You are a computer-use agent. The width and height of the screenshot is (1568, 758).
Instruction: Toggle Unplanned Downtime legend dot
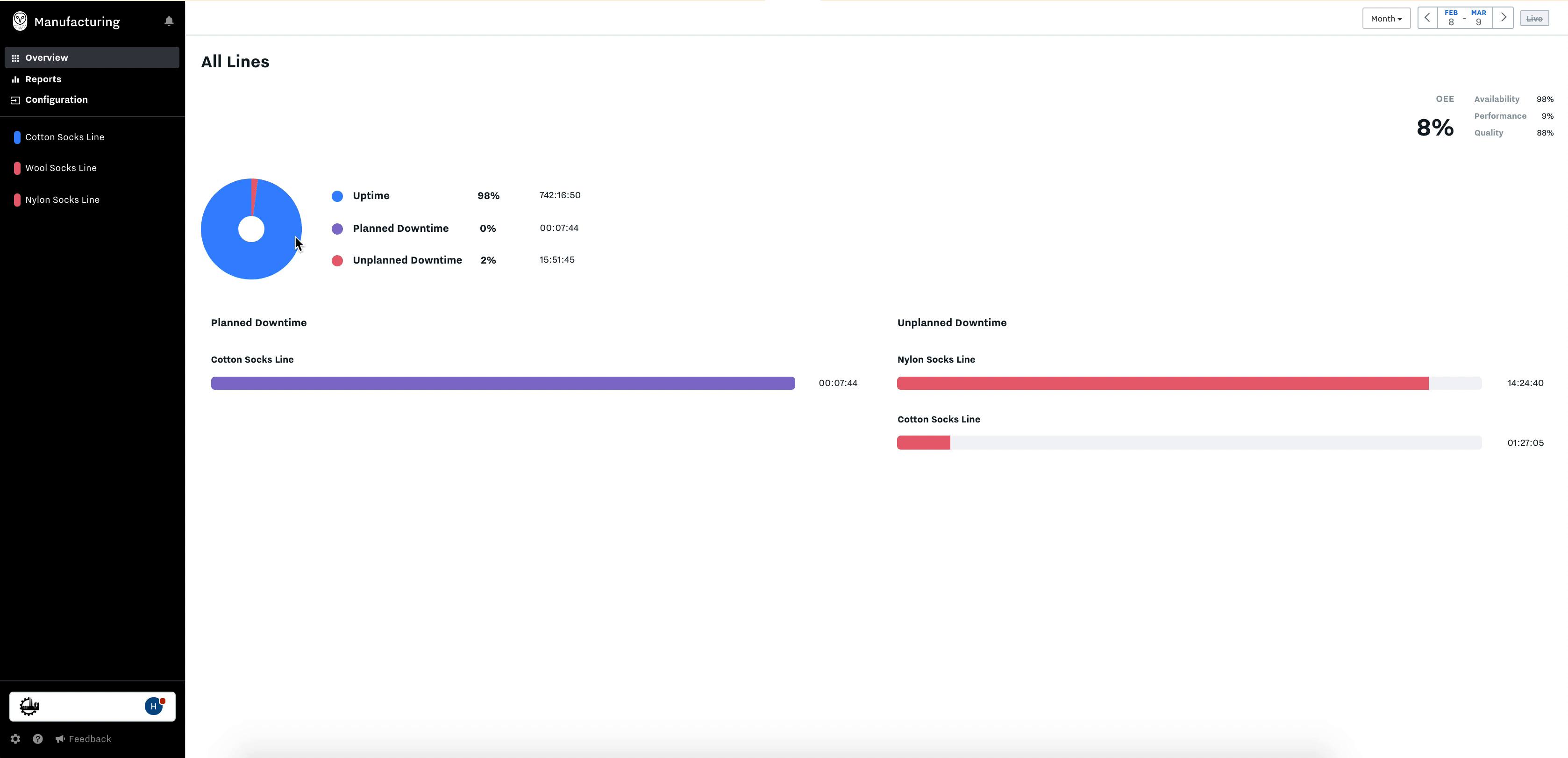(x=337, y=261)
